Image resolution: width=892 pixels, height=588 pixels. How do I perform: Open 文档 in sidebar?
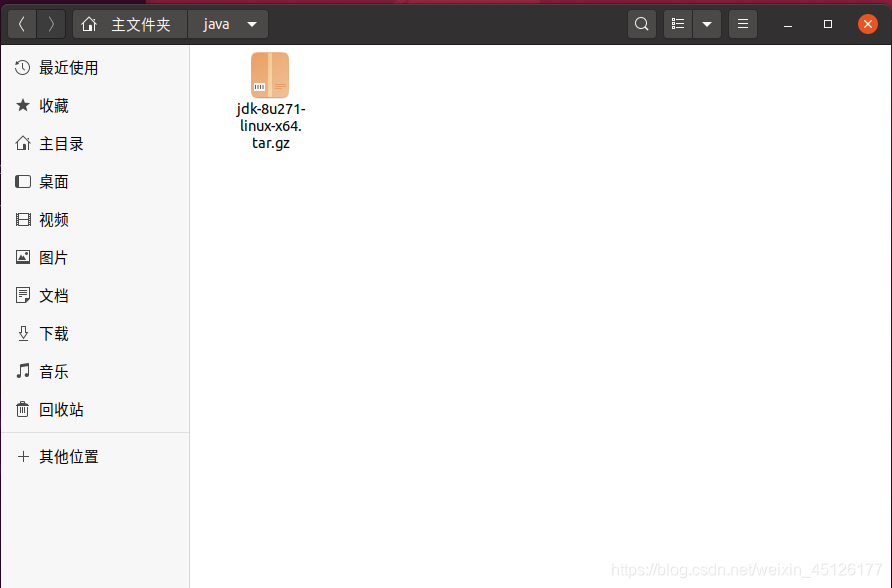tap(95, 295)
